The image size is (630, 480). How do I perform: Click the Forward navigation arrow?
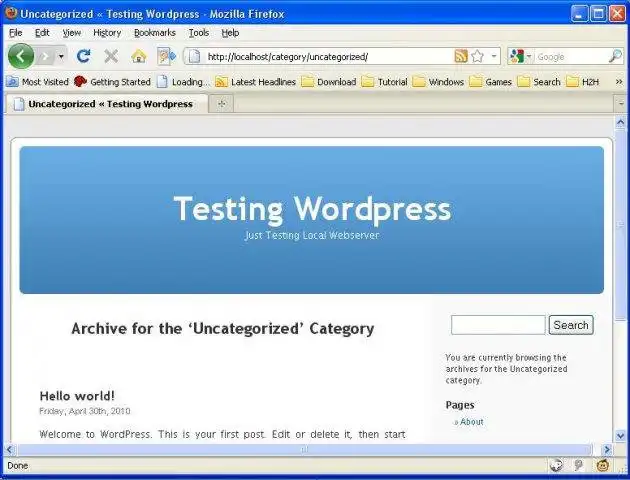coord(45,57)
